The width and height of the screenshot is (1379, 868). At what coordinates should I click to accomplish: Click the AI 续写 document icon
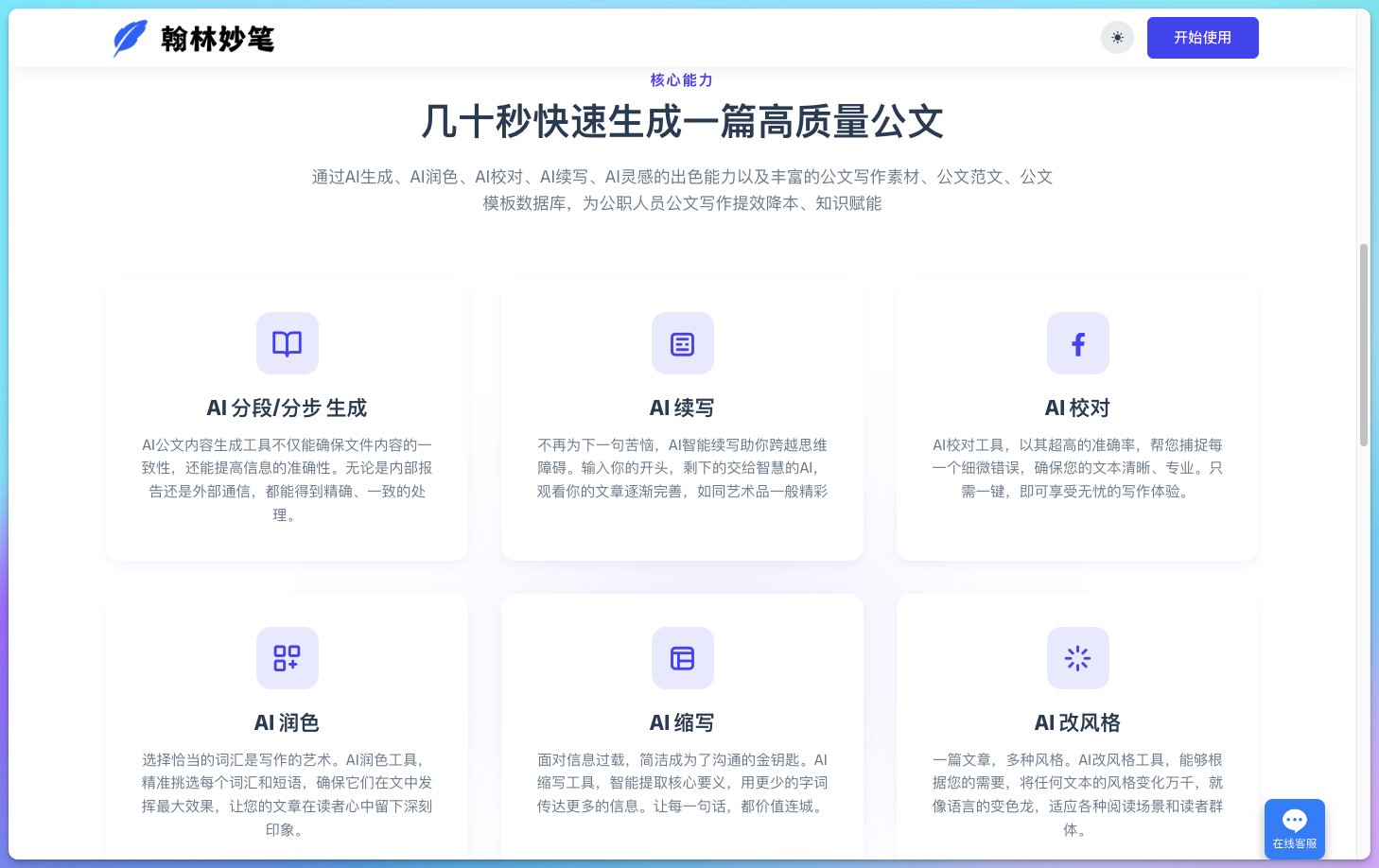[682, 343]
